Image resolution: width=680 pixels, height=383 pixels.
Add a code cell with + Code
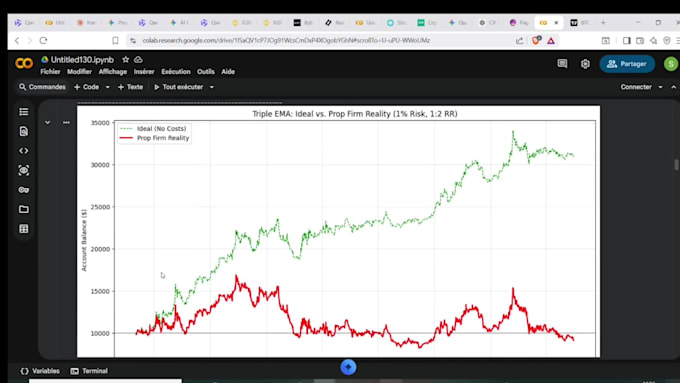pyautogui.click(x=86, y=87)
